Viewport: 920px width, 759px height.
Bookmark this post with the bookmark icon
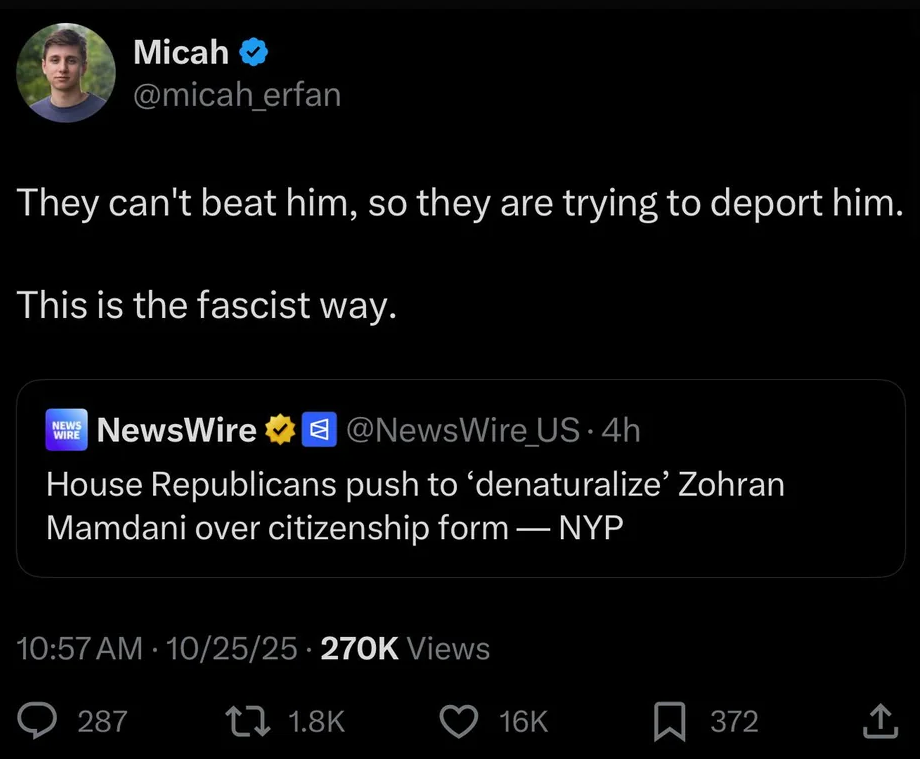pos(668,720)
